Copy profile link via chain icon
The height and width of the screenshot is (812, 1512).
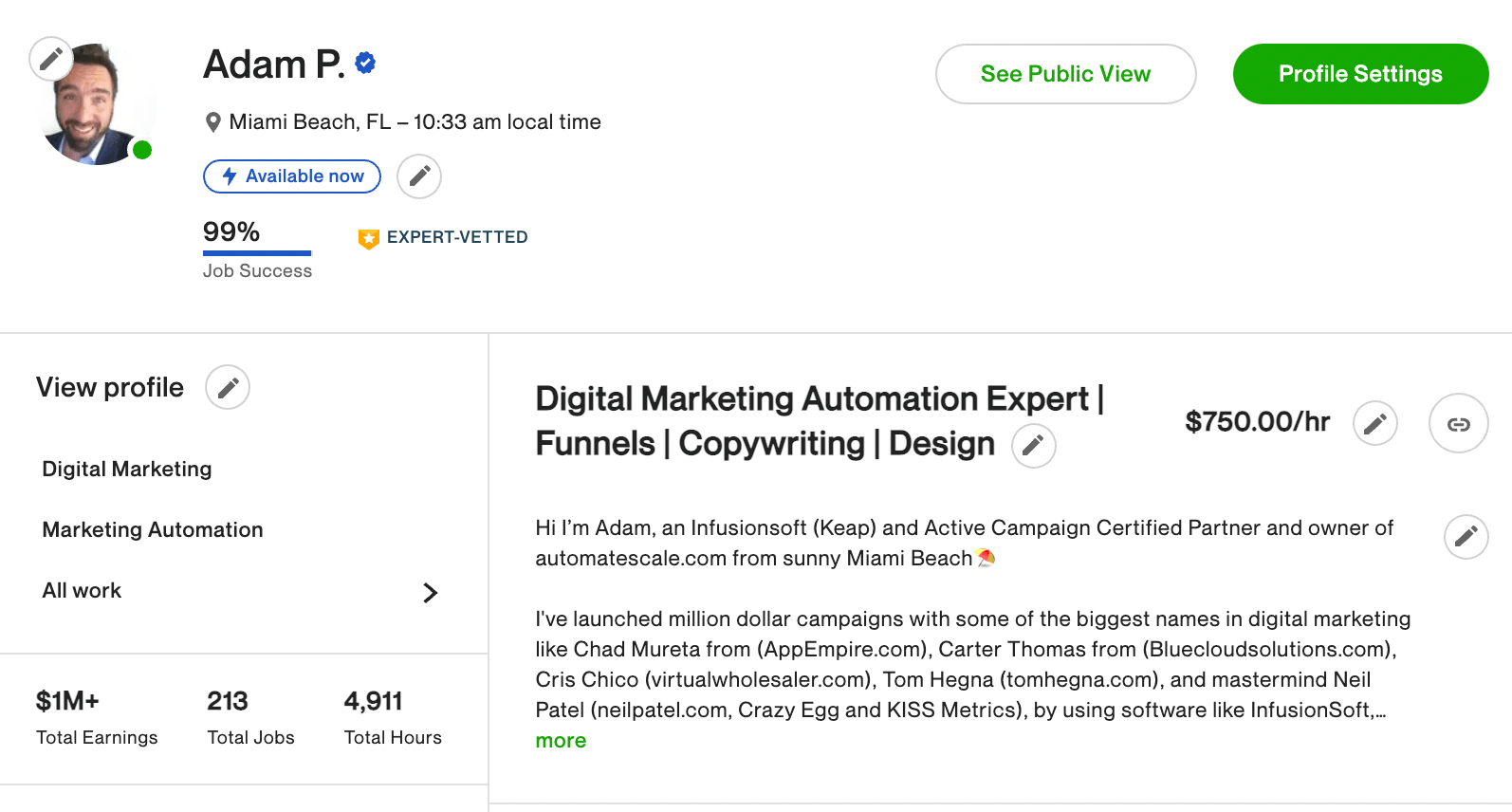(x=1459, y=423)
